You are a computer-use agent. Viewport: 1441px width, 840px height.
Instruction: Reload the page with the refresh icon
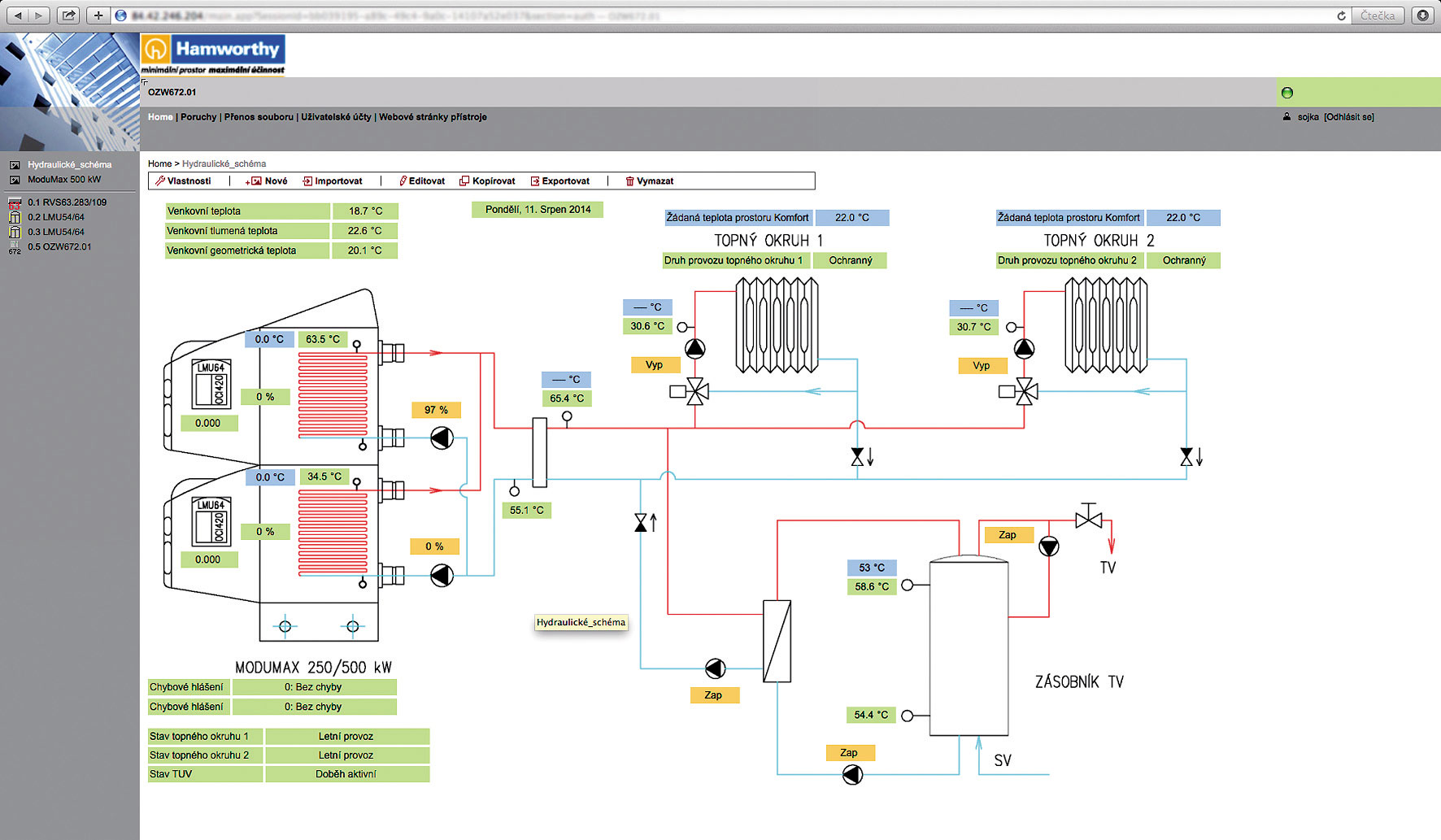pyautogui.click(x=1341, y=15)
